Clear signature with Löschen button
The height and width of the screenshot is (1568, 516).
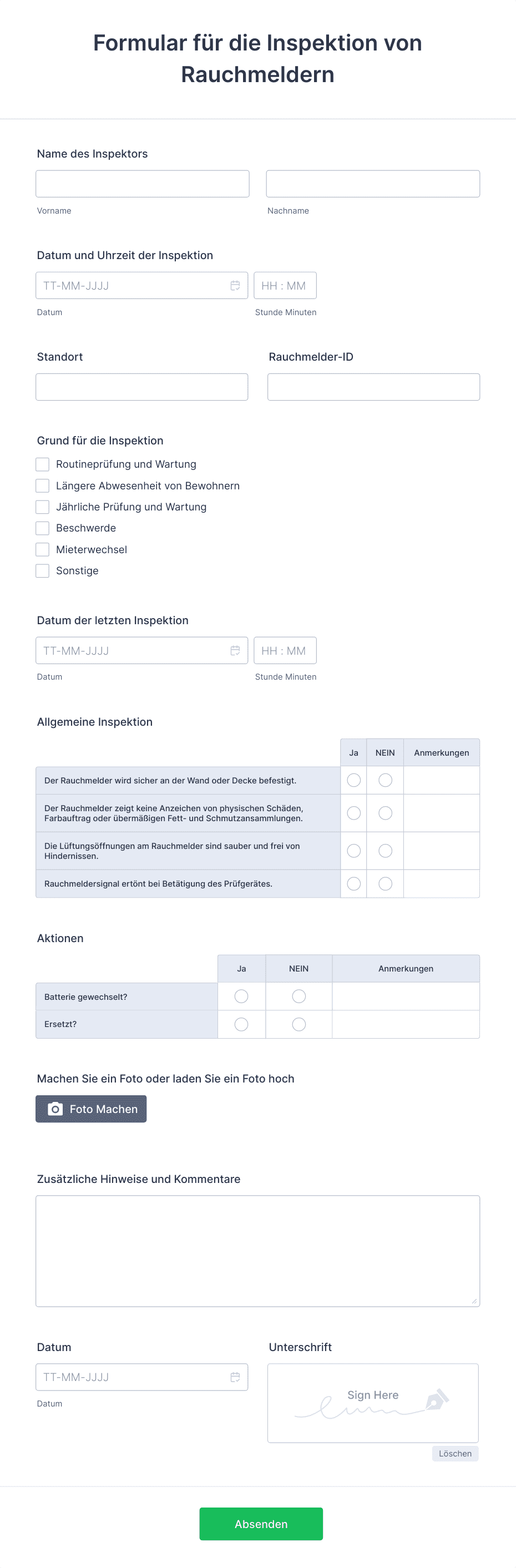coord(455,1454)
